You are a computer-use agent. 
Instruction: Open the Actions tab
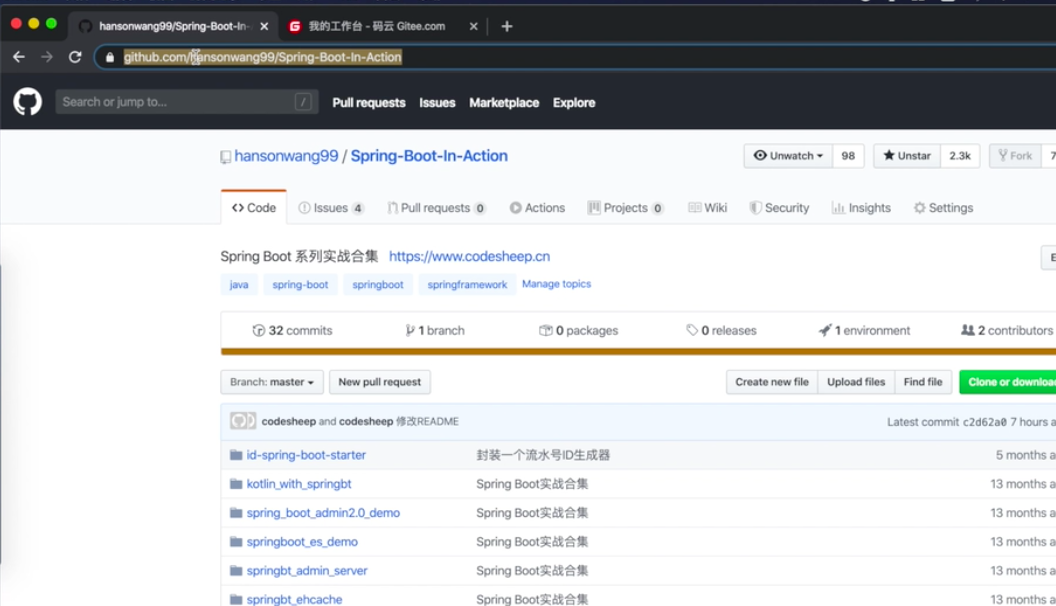537,208
